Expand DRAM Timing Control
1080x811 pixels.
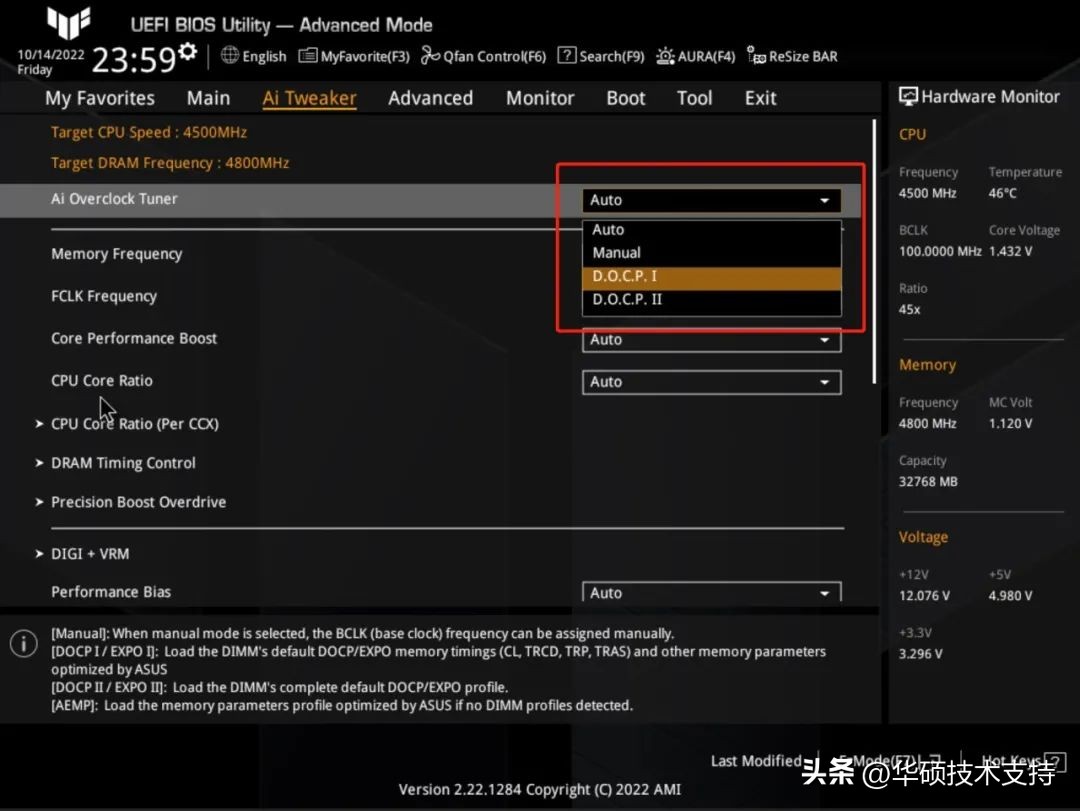[x=123, y=462]
